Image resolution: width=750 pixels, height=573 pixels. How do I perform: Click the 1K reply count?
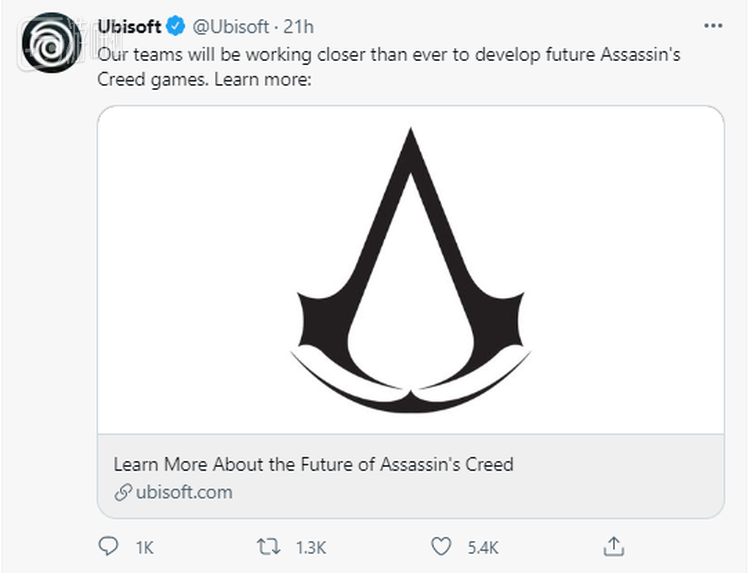[144, 547]
